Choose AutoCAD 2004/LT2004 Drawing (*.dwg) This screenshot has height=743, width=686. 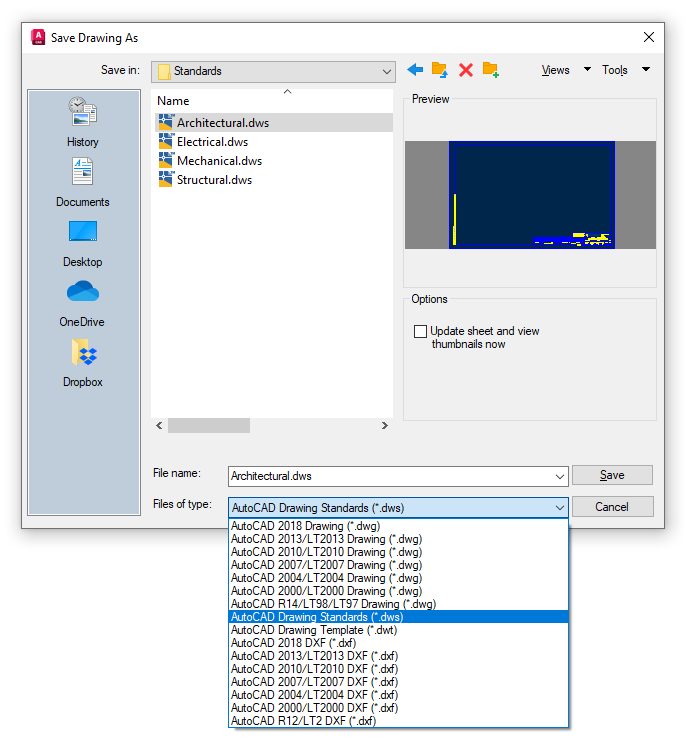coord(398,578)
